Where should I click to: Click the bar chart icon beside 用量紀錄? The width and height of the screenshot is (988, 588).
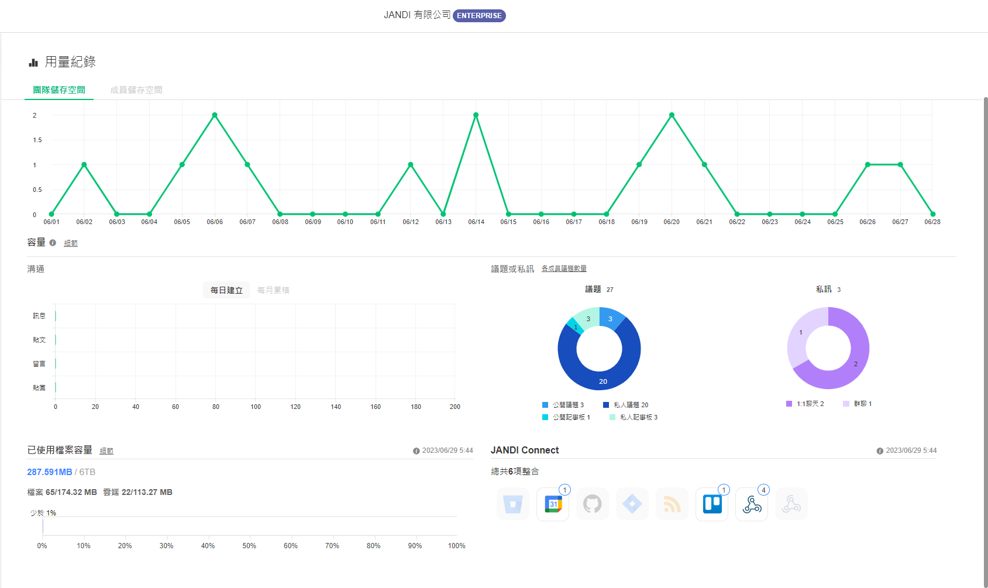(33, 62)
